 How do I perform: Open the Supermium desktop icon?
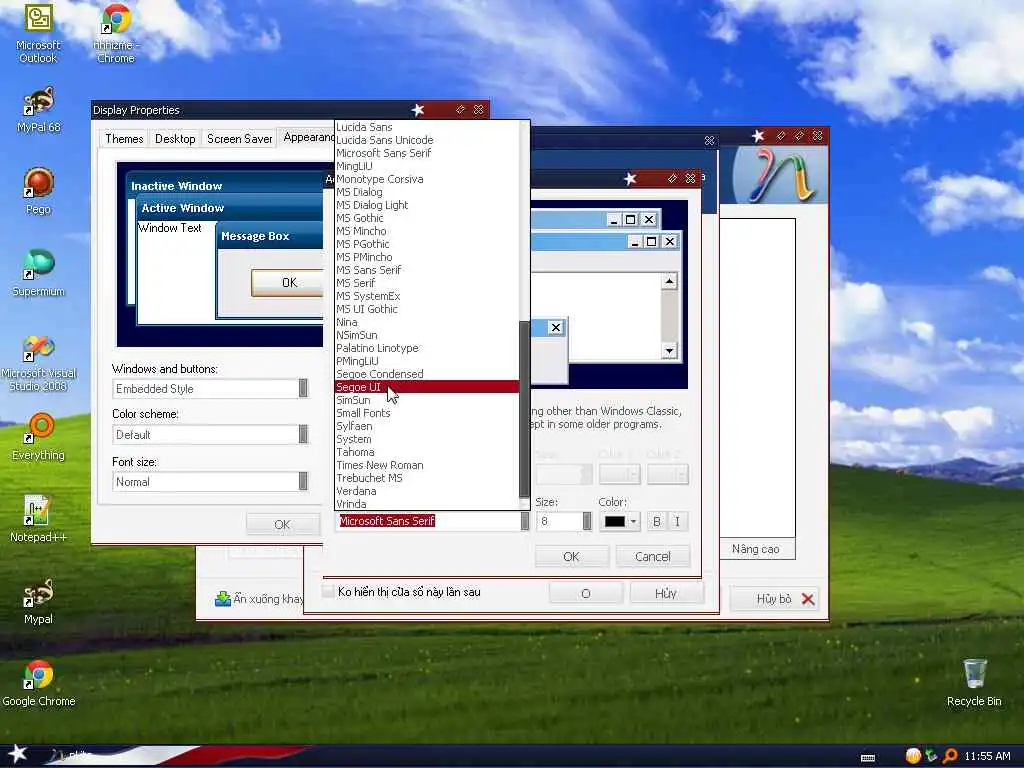click(39, 273)
